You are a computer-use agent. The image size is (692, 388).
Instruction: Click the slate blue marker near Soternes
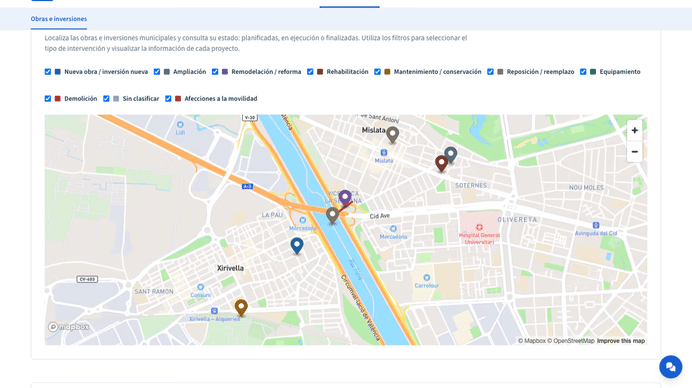click(x=451, y=154)
